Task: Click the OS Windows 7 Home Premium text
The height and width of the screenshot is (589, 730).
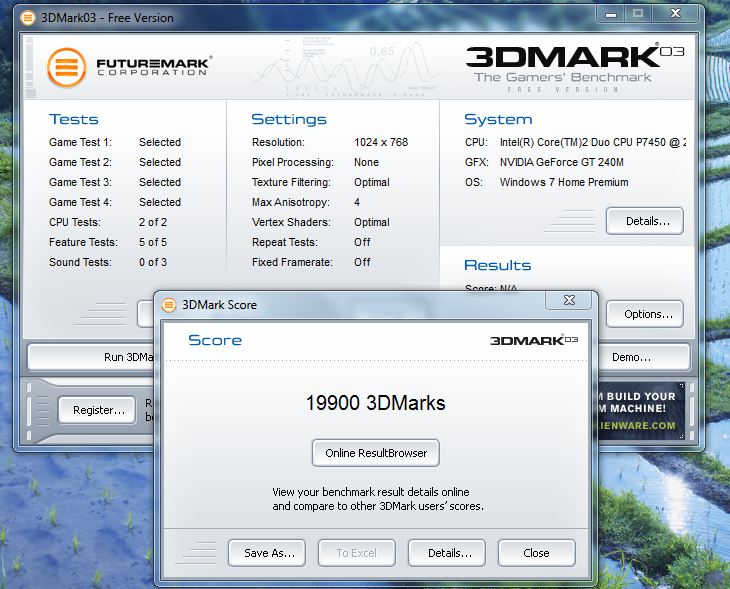Action: click(564, 182)
